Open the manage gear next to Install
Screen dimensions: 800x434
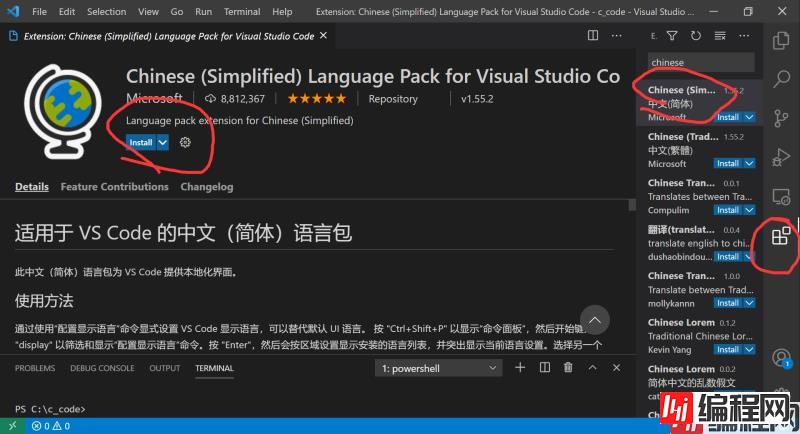[x=185, y=143]
